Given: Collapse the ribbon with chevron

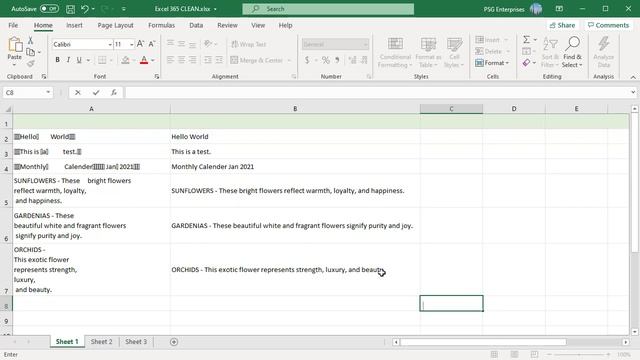Looking at the screenshot, I should click(x=633, y=77).
